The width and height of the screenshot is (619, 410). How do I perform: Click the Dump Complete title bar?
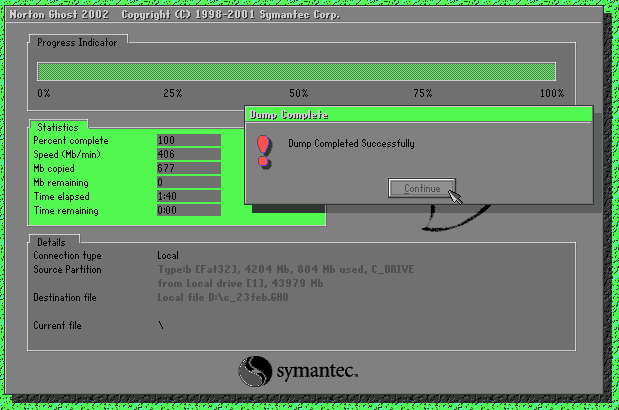point(419,114)
